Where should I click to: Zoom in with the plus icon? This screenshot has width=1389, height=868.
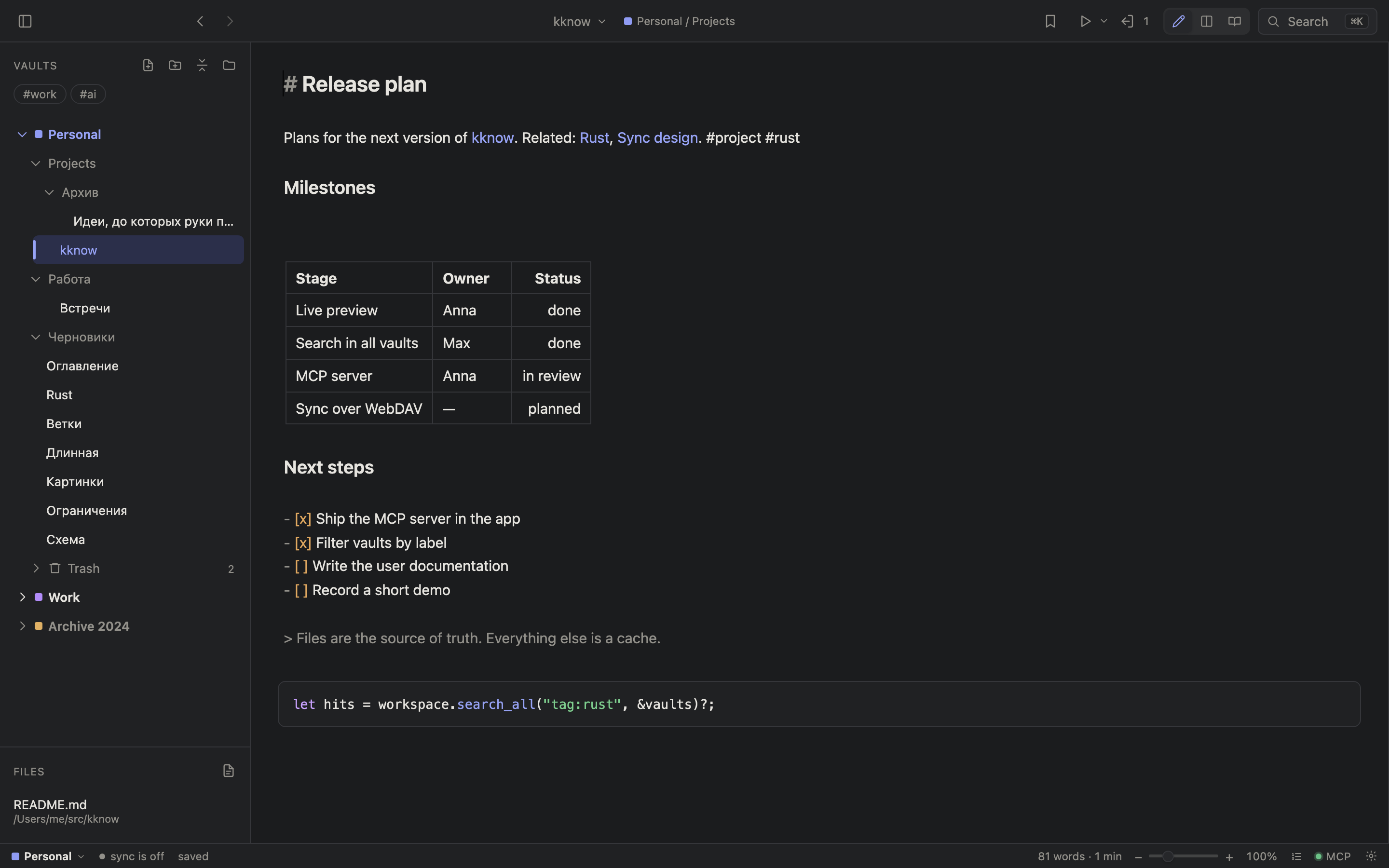pos(1229,856)
